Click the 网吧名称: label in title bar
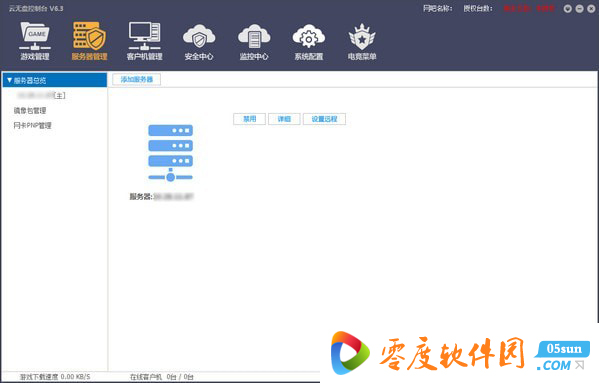The width and height of the screenshot is (599, 383). 438,8
